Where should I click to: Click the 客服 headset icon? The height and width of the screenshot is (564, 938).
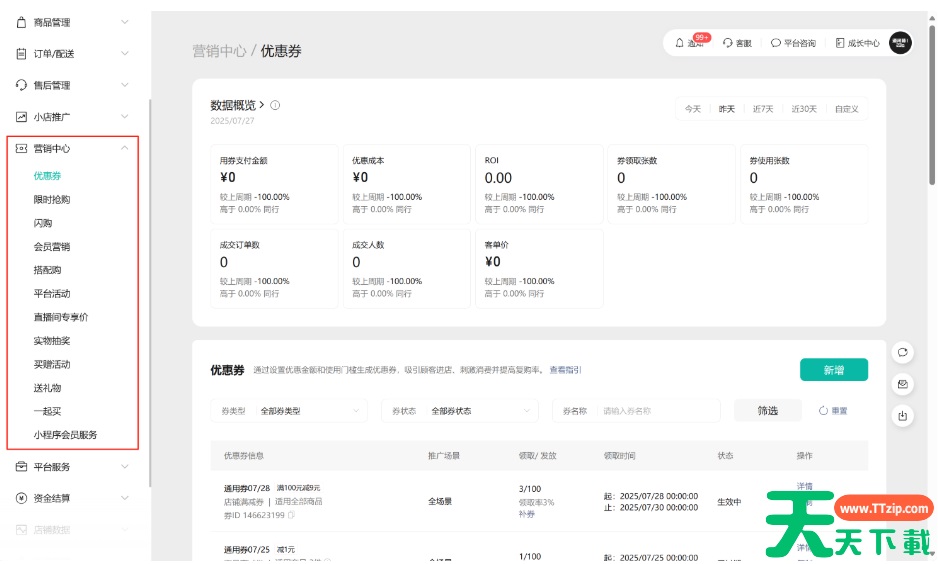(x=728, y=43)
